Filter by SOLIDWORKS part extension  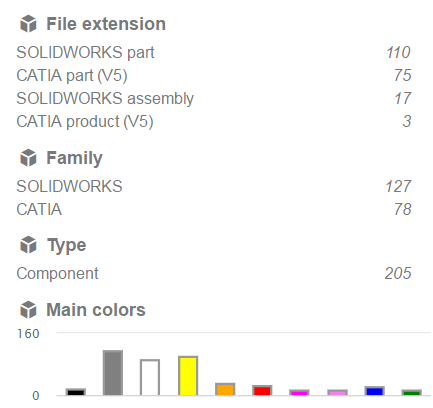pyautogui.click(x=214, y=52)
